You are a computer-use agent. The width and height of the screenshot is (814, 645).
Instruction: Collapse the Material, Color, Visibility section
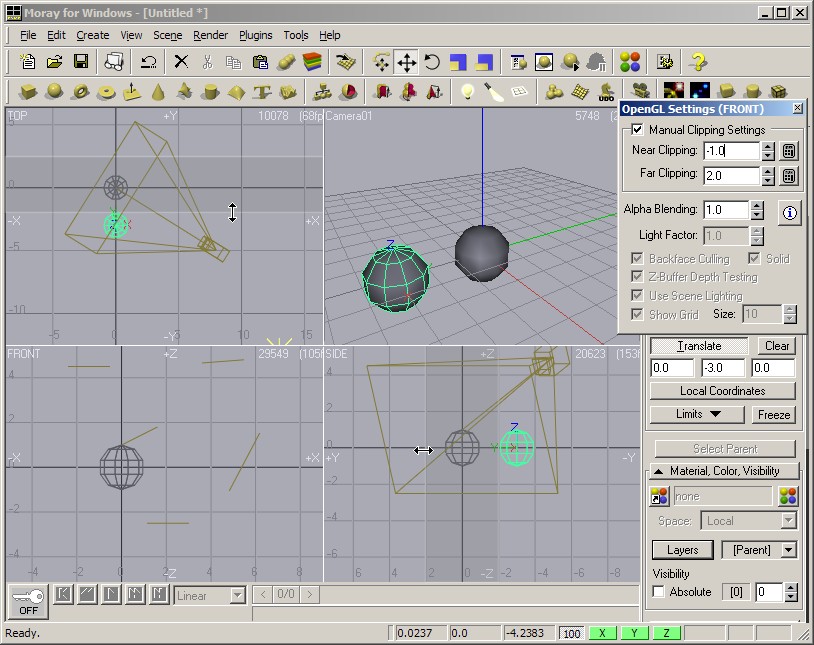[725, 471]
